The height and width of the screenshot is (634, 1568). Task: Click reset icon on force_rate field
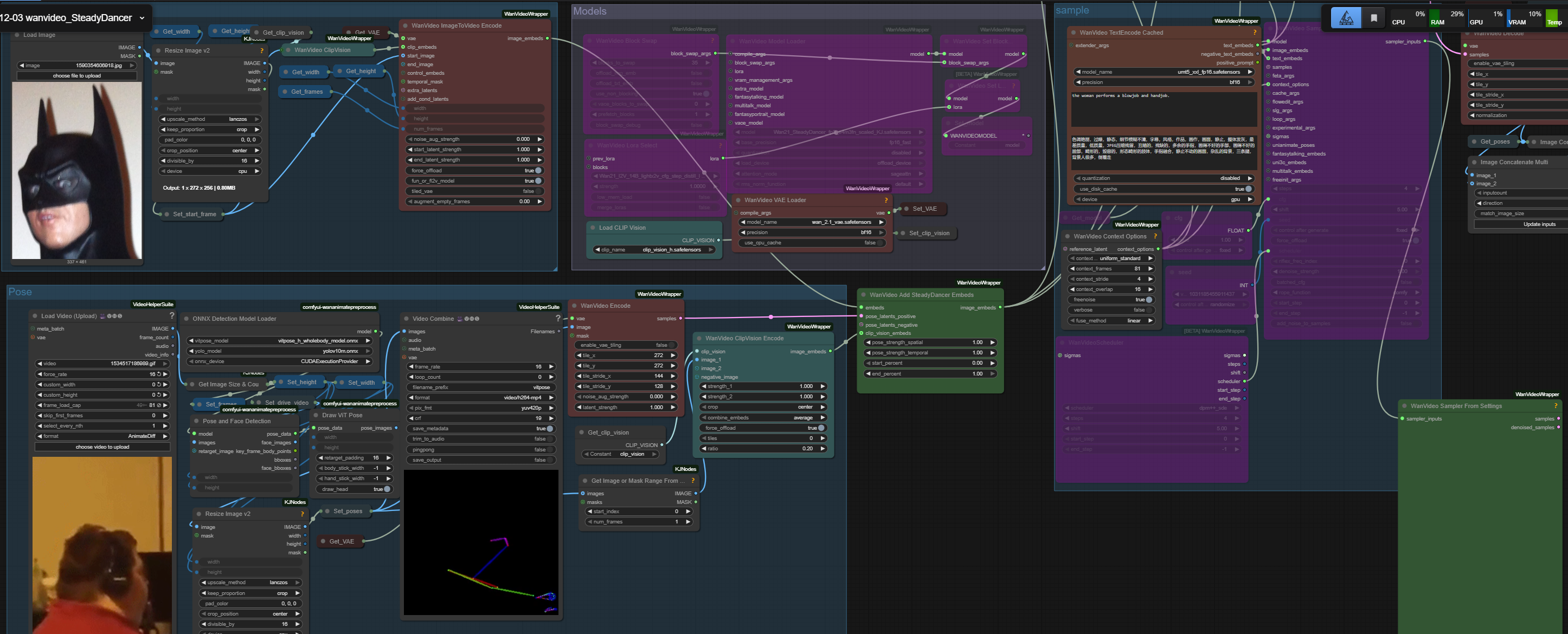(x=159, y=374)
